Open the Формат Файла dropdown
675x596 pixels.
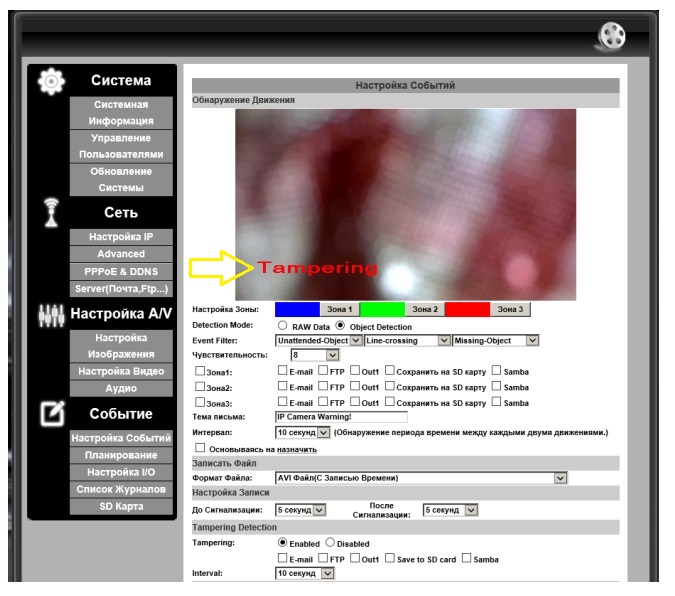[x=421, y=478]
